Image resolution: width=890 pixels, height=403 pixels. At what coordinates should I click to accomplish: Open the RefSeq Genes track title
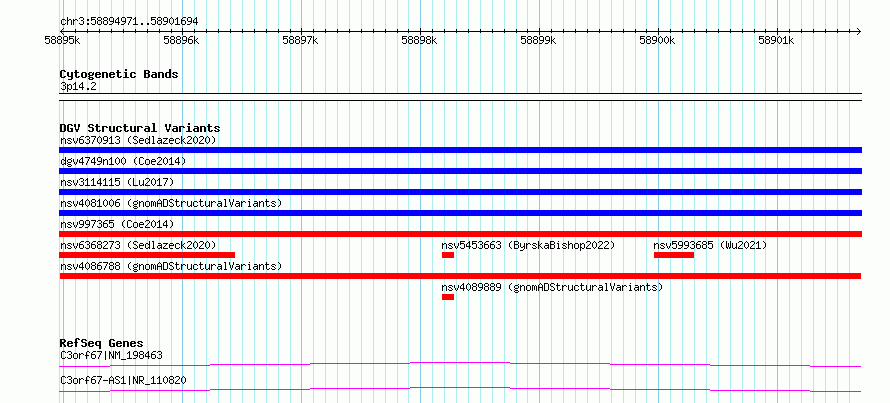101,343
